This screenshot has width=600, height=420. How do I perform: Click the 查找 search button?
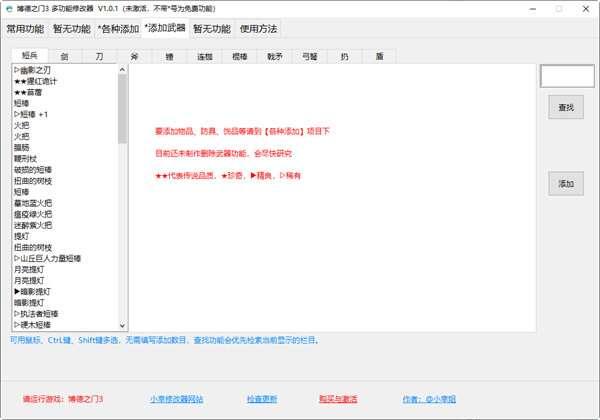(x=566, y=107)
